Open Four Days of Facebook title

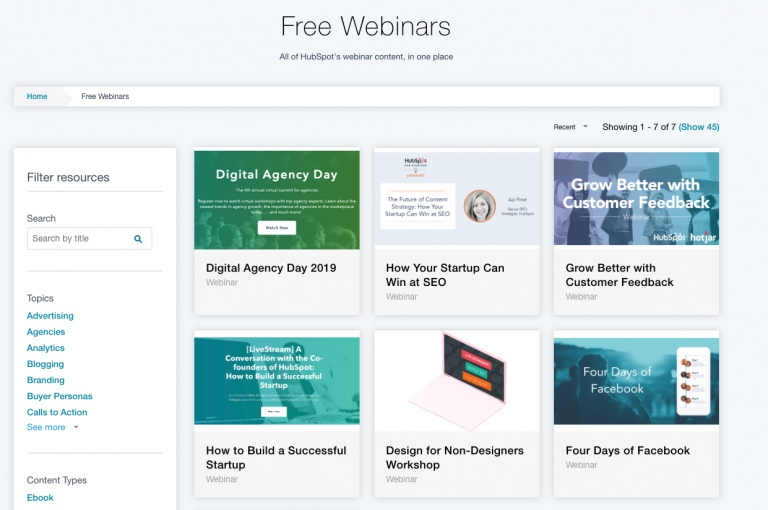click(627, 451)
